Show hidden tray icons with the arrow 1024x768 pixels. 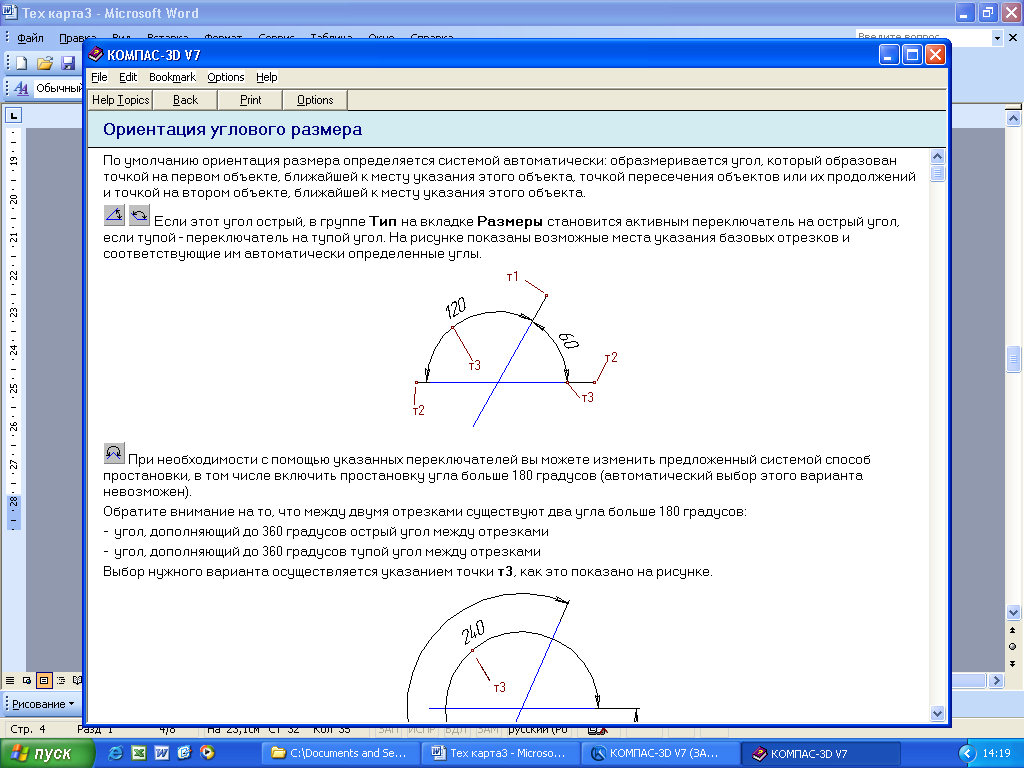point(967,753)
